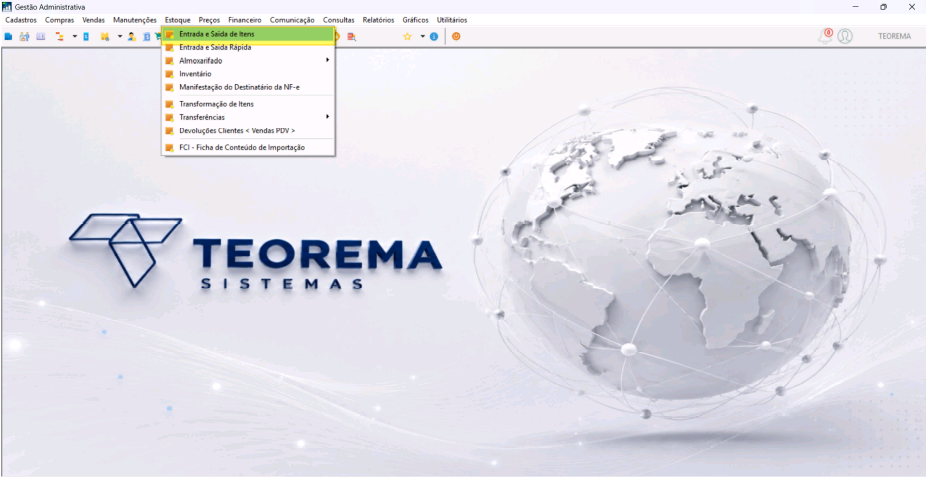
Task: Click the orange power icon in the toolbar
Action: (x=456, y=37)
